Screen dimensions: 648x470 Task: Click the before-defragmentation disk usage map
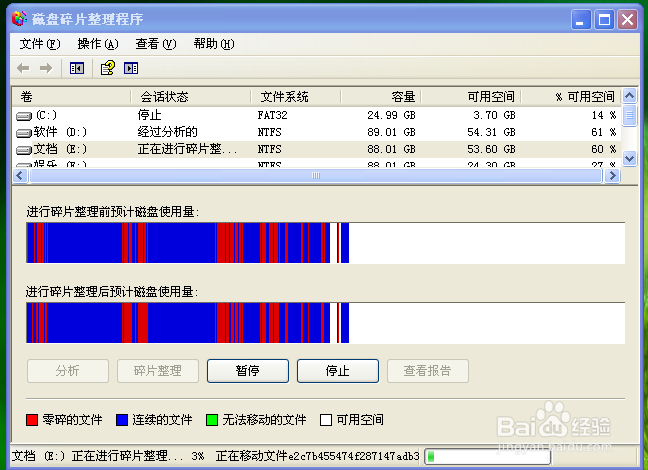pyautogui.click(x=326, y=243)
